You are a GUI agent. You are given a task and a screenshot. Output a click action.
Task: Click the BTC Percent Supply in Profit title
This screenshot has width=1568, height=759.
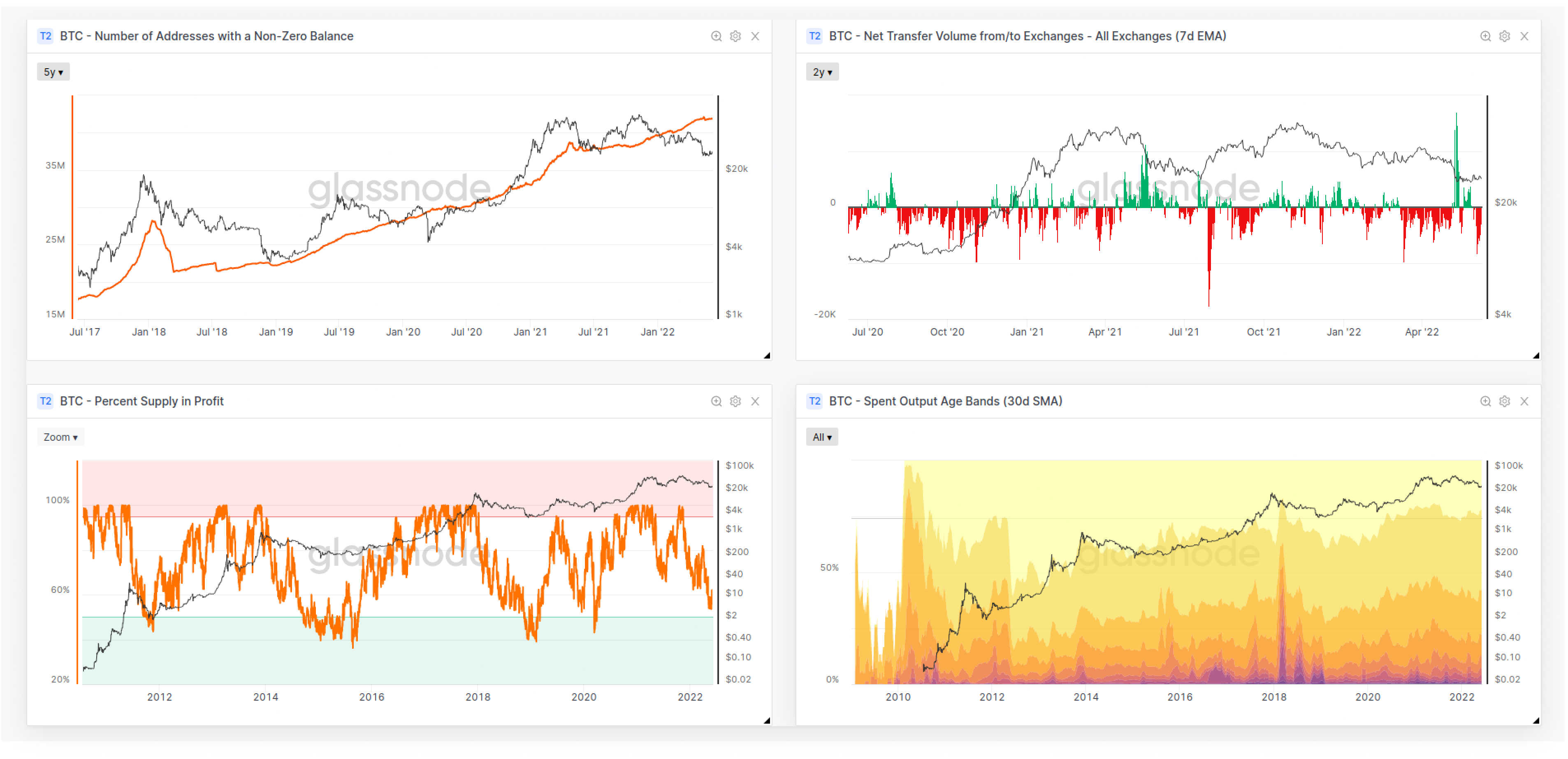[x=141, y=401]
